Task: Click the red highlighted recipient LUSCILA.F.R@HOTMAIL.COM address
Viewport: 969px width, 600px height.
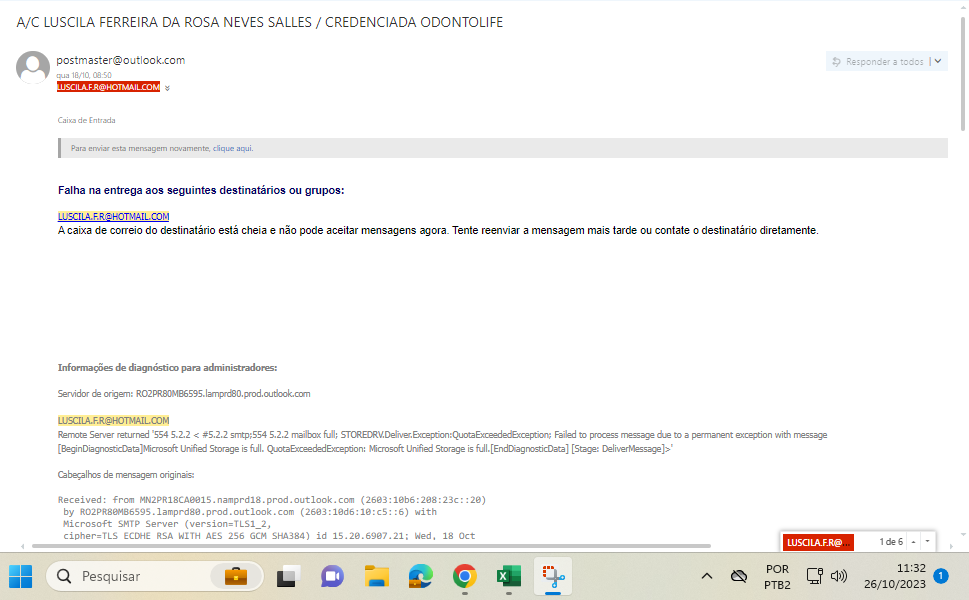Action: [109, 87]
